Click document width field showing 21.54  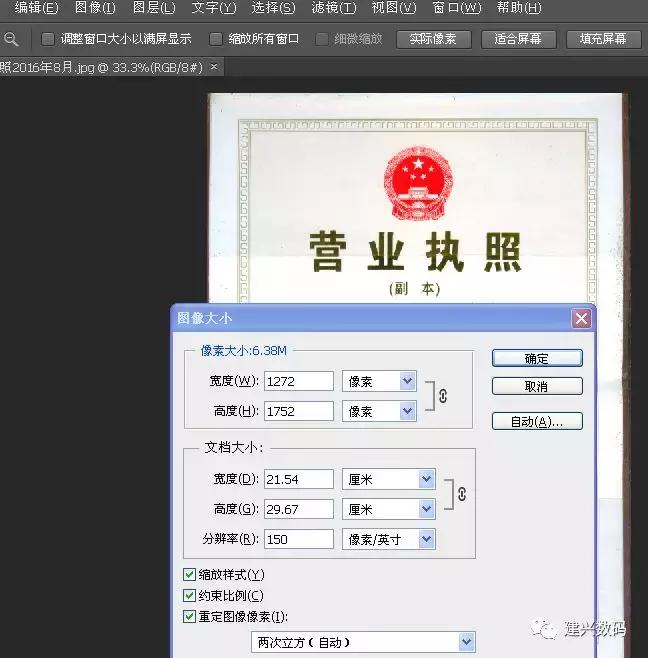click(x=299, y=479)
